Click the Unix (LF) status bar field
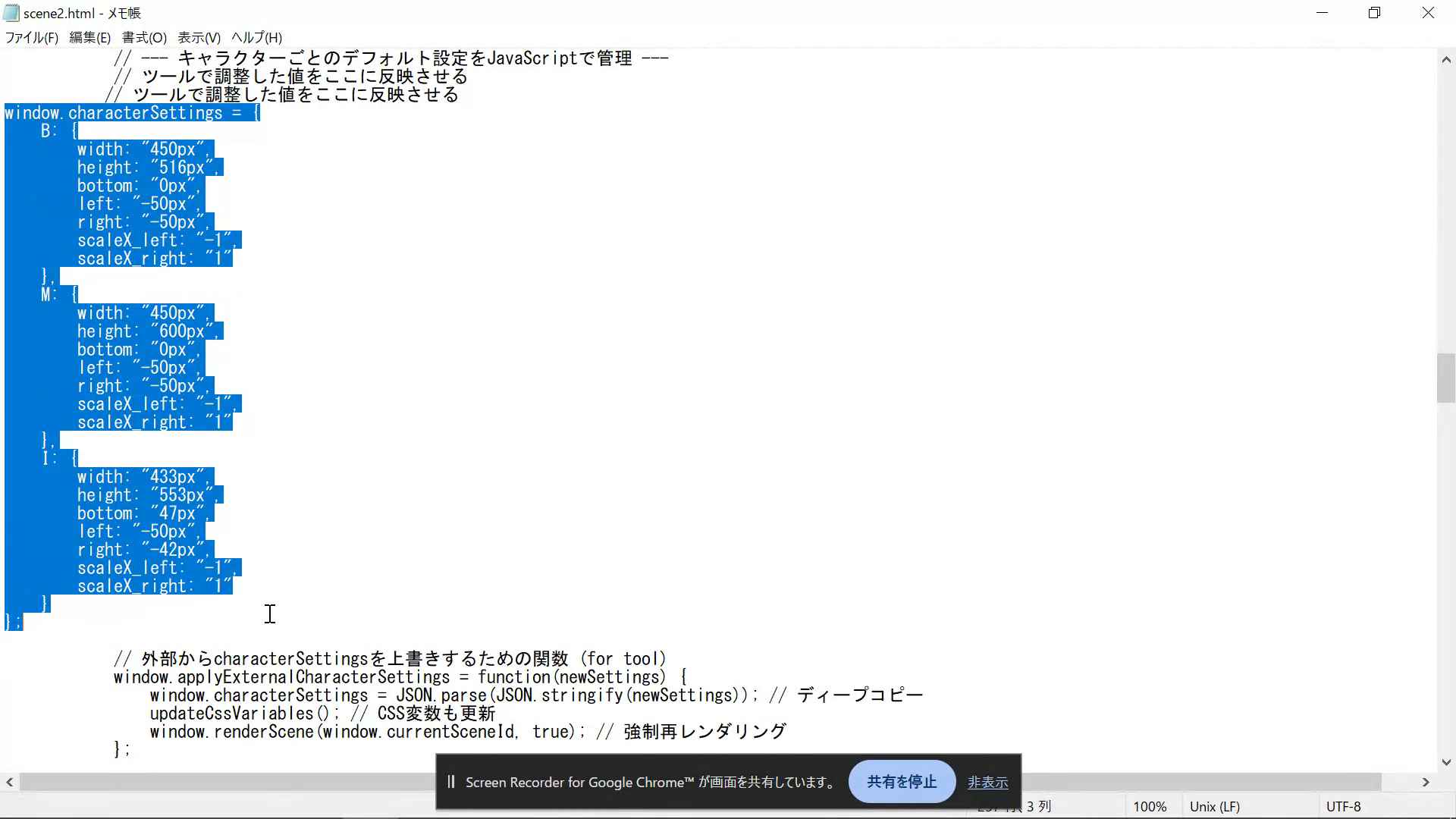 (1214, 807)
